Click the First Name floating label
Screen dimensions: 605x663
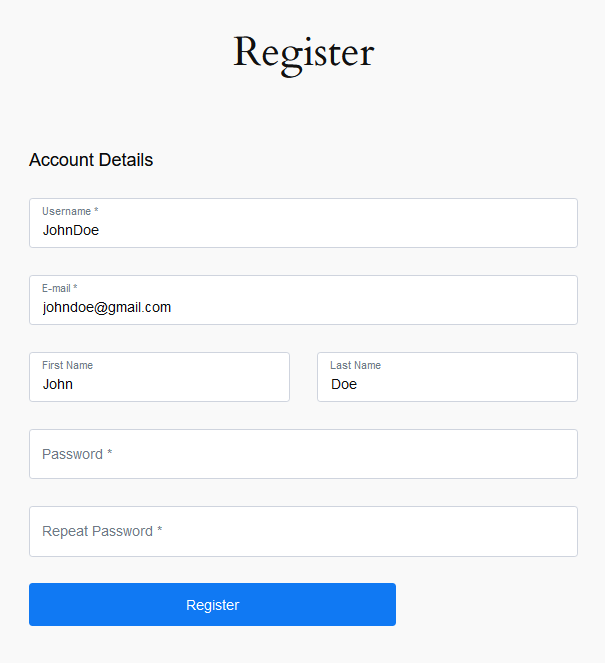click(x=68, y=365)
